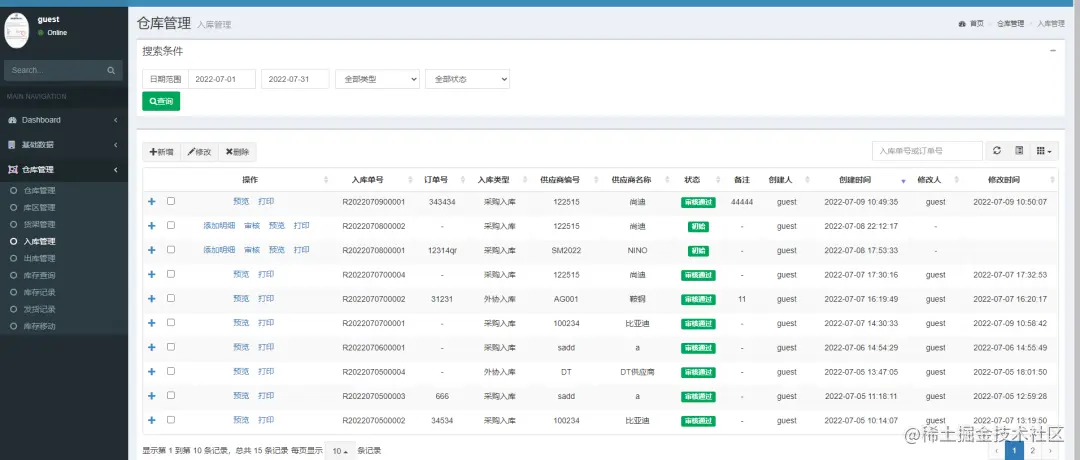The image size is (1080, 460).
Task: Click the guest user avatar
Action: [17, 30]
